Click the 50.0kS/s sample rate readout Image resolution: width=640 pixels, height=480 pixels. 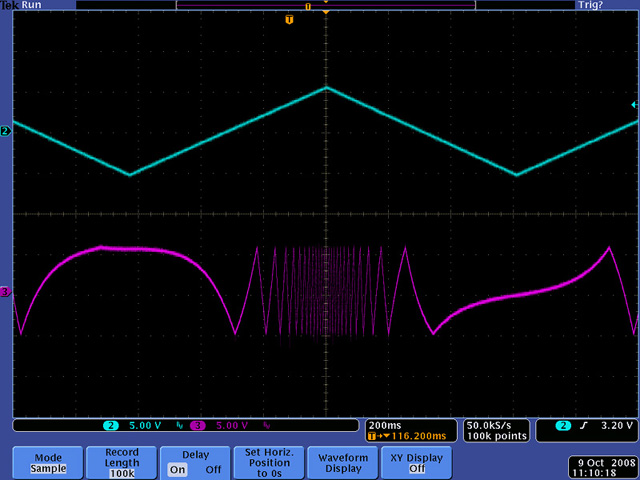click(494, 425)
